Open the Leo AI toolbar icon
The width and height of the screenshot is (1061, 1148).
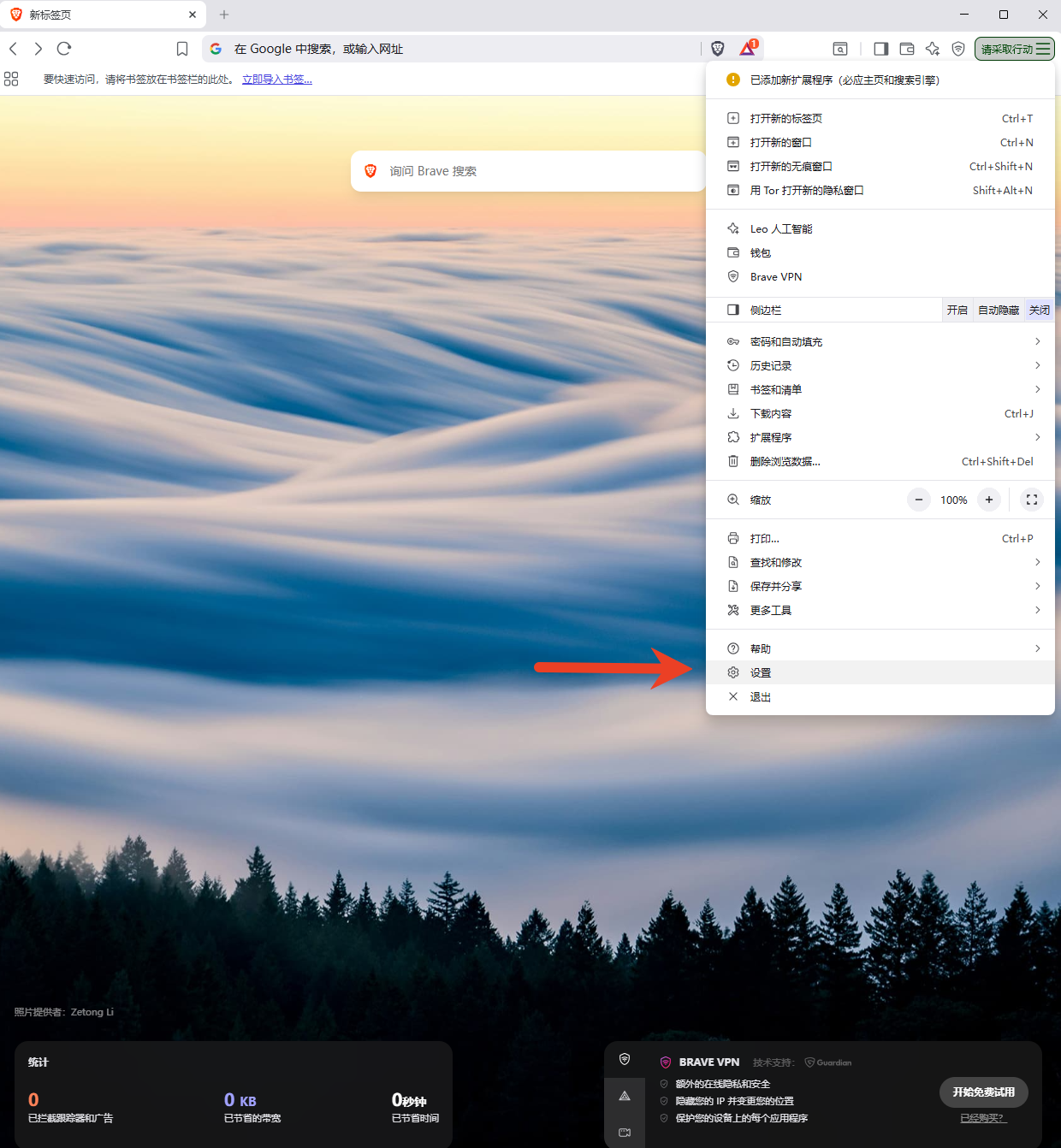(933, 49)
